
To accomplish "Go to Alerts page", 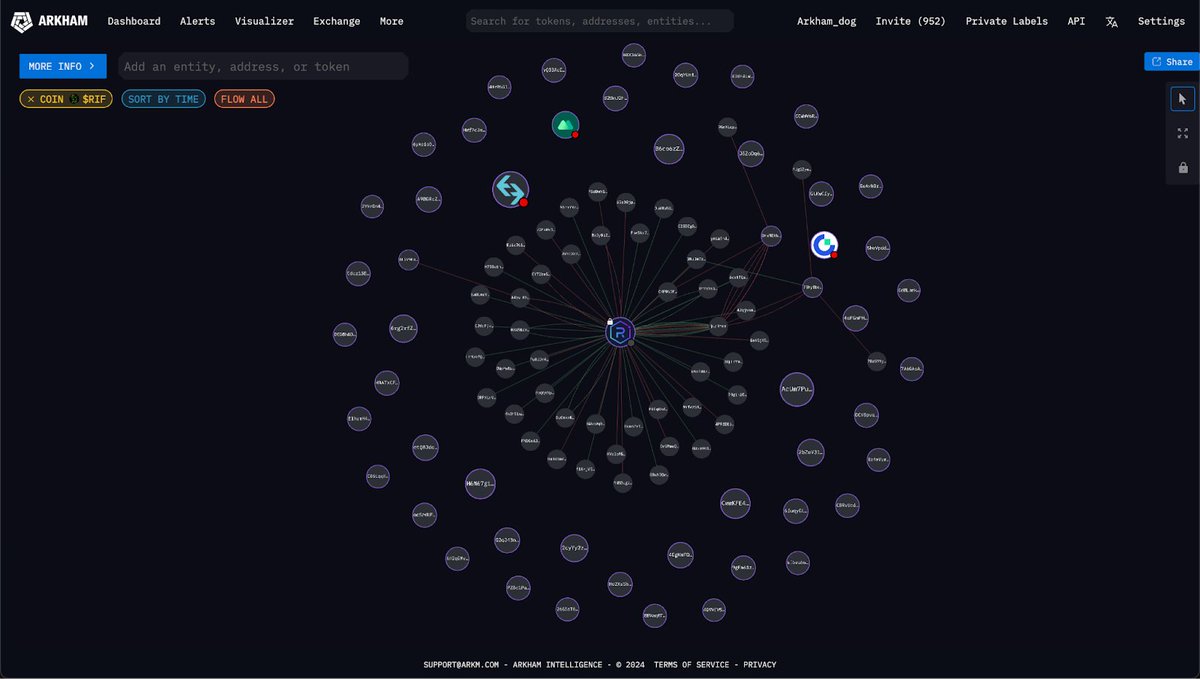I will point(197,21).
